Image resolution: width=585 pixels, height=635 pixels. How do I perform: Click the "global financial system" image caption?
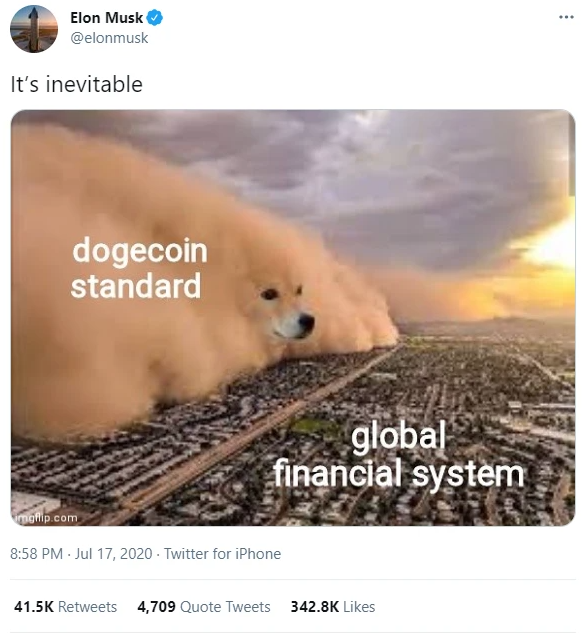(x=399, y=454)
